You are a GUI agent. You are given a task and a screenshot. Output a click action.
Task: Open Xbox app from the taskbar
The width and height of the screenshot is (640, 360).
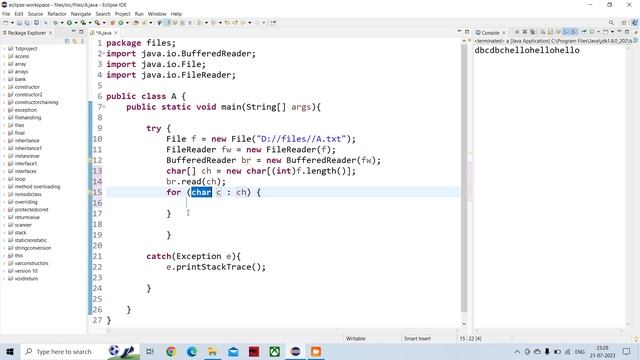pos(275,351)
